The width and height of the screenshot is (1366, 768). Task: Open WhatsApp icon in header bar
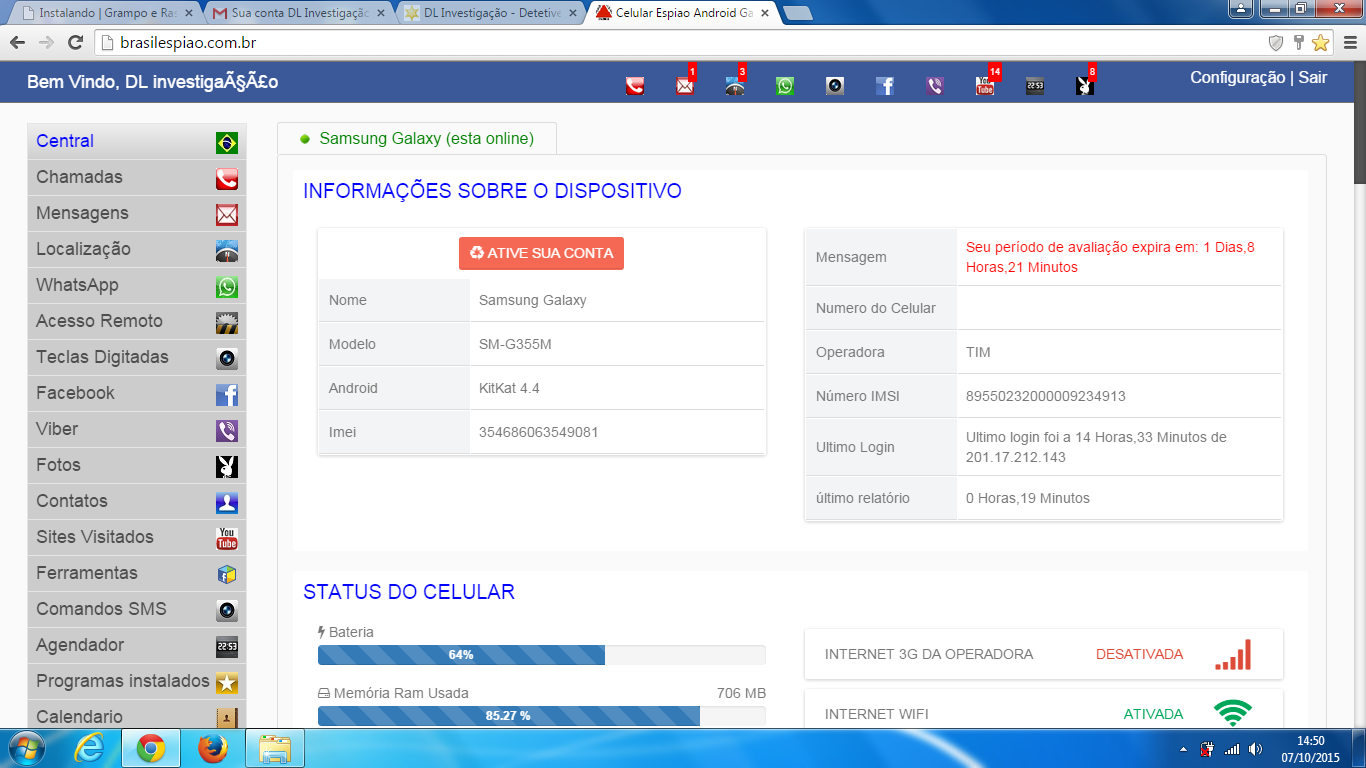[785, 86]
